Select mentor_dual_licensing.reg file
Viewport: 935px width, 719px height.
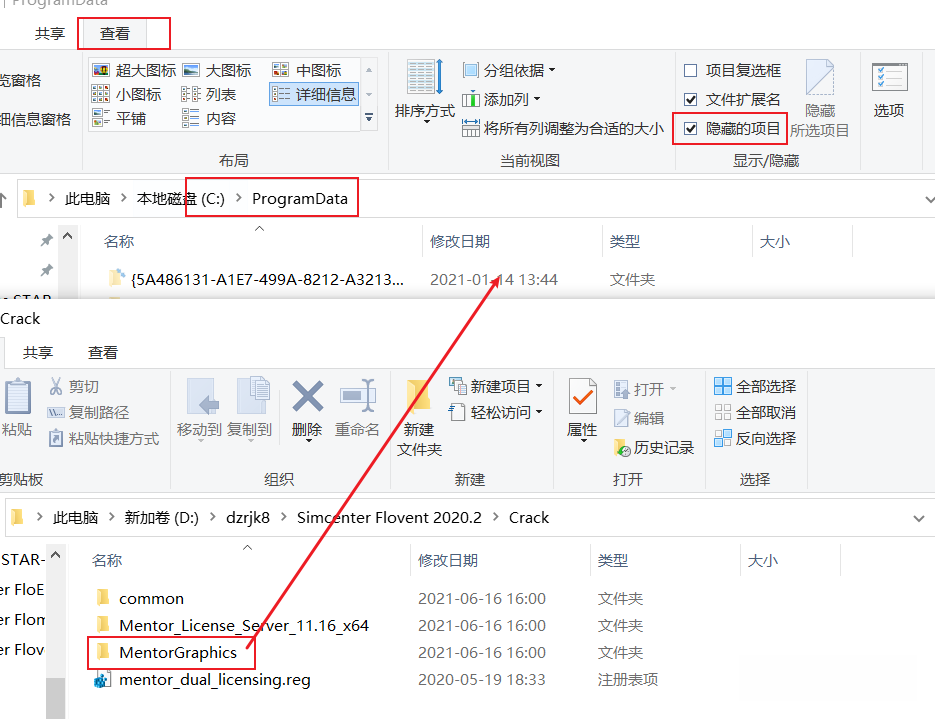coord(203,680)
